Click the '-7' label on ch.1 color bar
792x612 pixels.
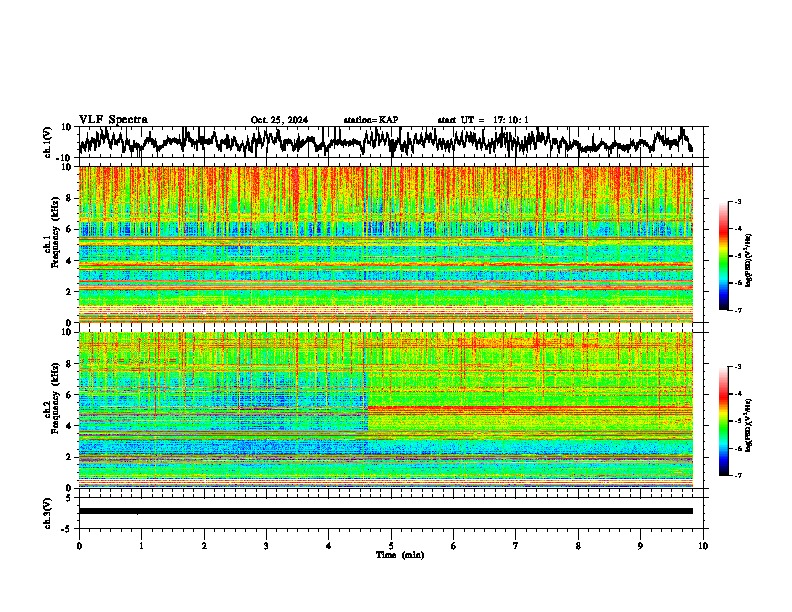tap(738, 310)
